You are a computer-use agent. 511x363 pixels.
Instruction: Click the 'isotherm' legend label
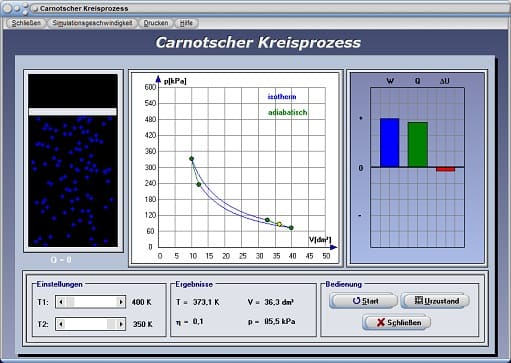coord(282,97)
